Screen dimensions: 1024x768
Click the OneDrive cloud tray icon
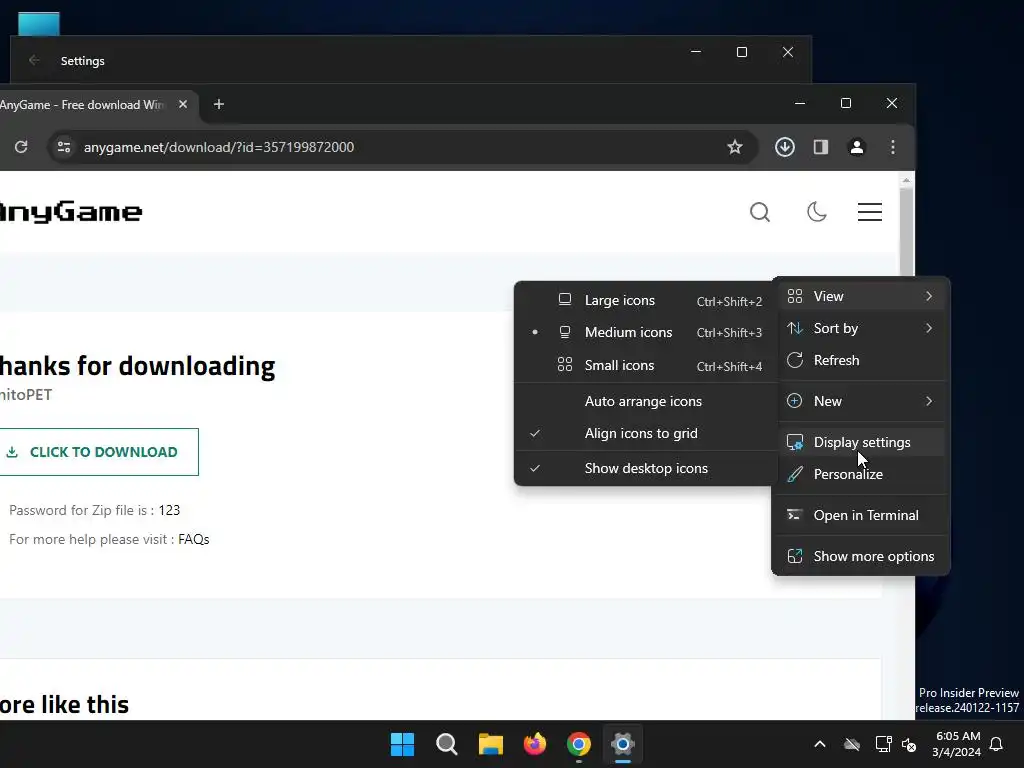pos(852,744)
